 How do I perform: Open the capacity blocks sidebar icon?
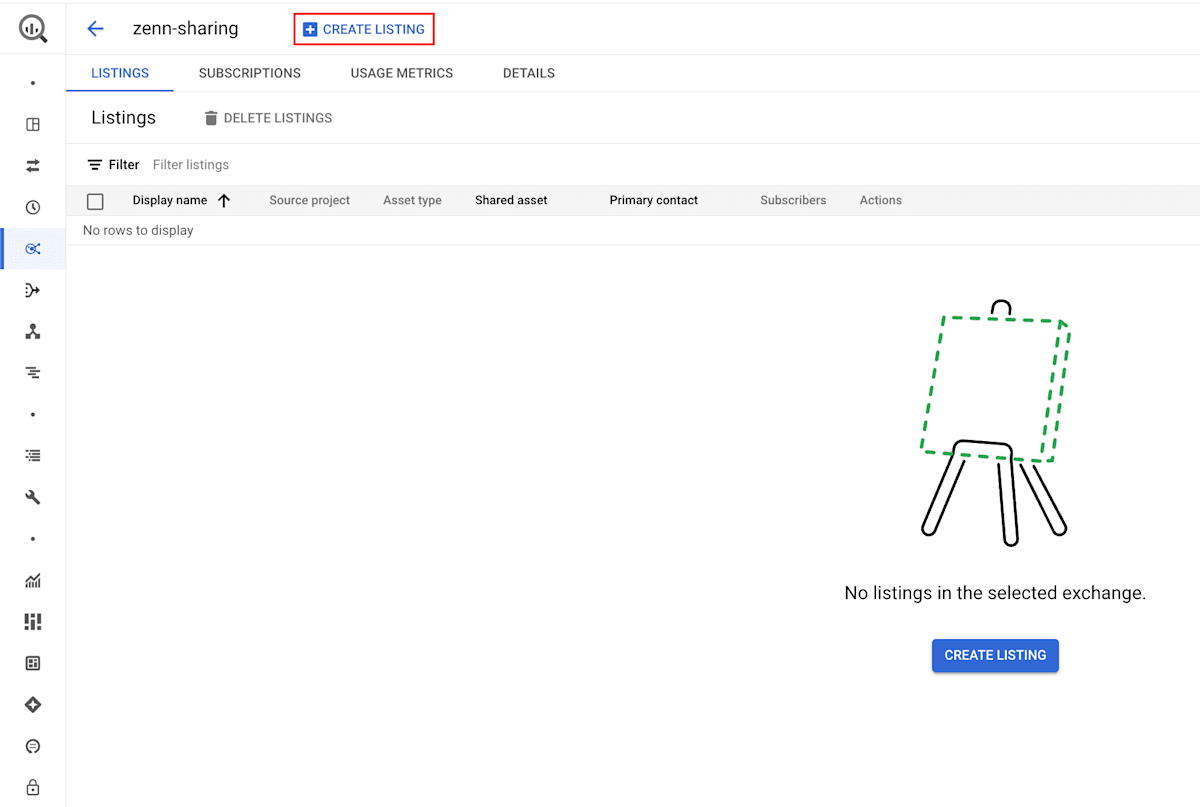[x=33, y=622]
